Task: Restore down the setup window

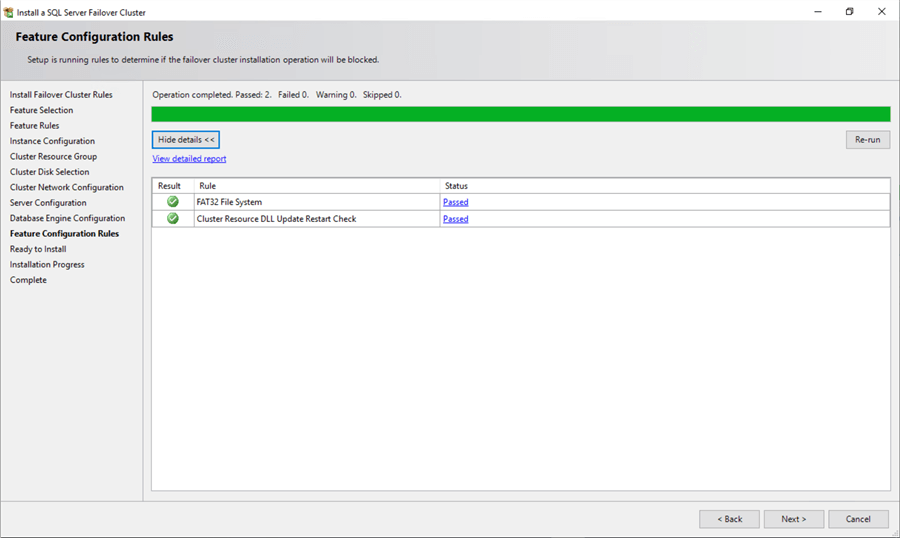Action: [x=849, y=11]
